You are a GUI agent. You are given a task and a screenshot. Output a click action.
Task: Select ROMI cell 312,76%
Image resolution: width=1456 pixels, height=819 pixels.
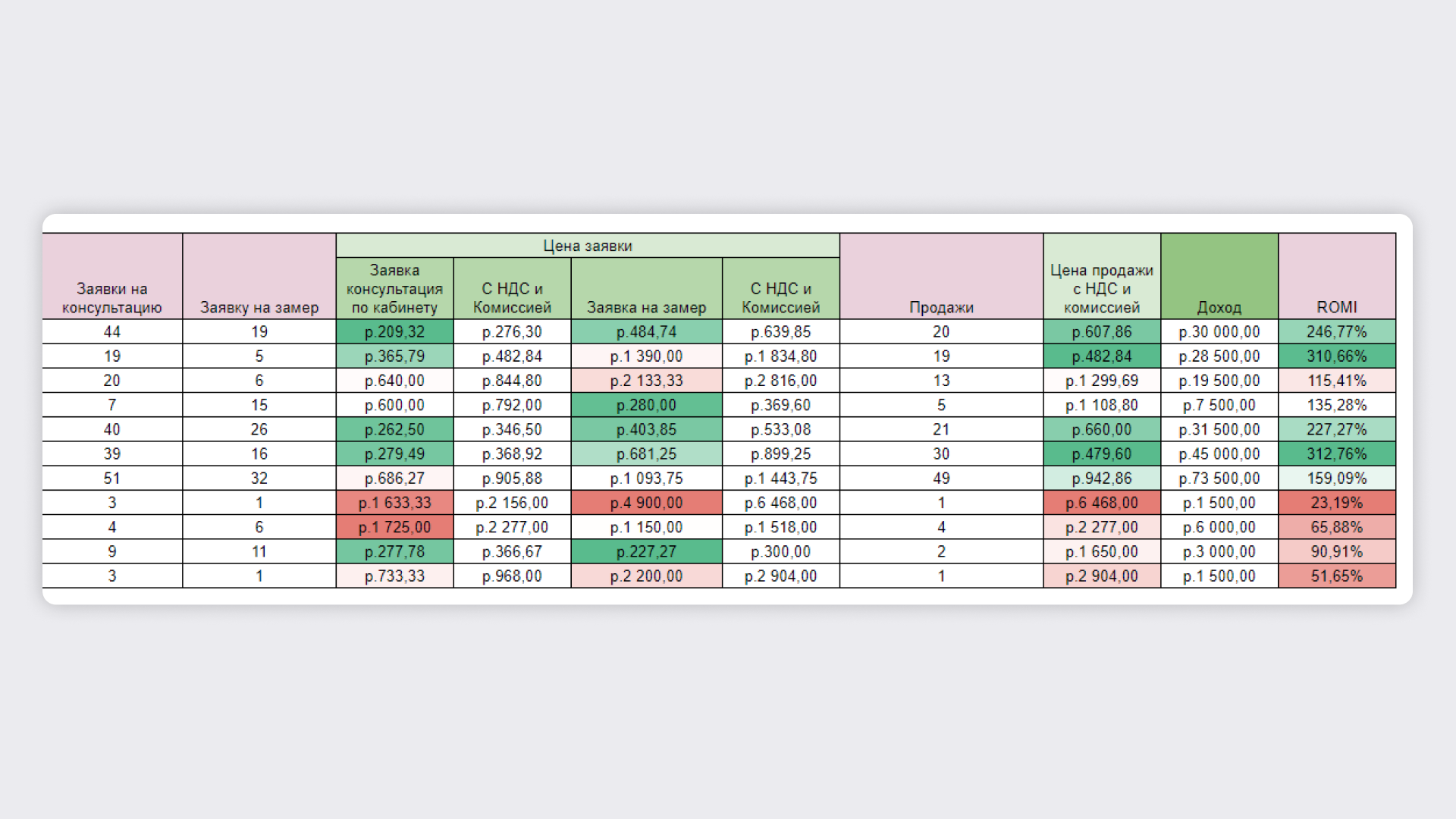click(x=1337, y=453)
